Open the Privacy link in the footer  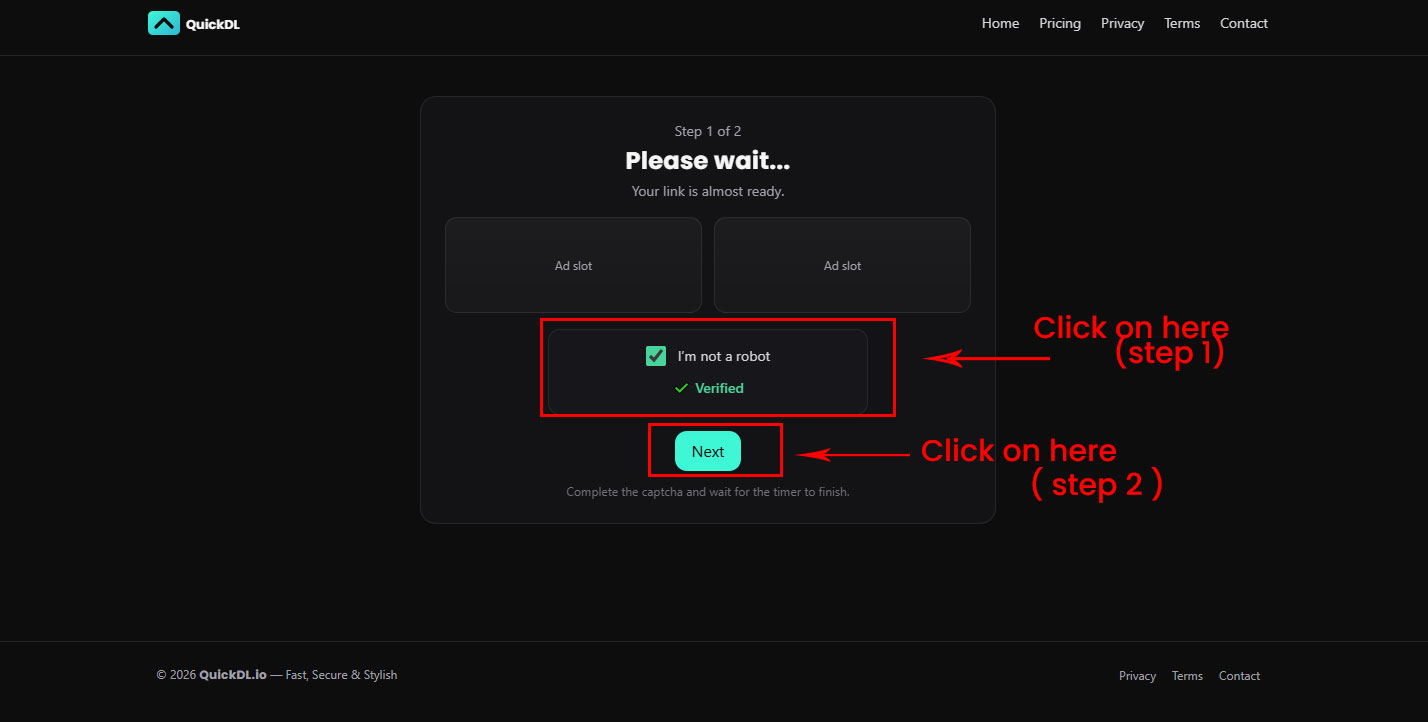click(1137, 676)
